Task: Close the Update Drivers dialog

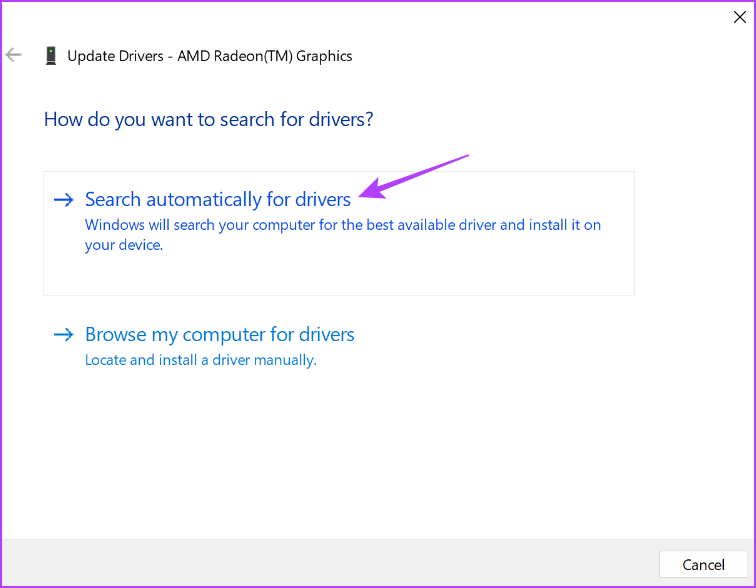Action: [740, 17]
